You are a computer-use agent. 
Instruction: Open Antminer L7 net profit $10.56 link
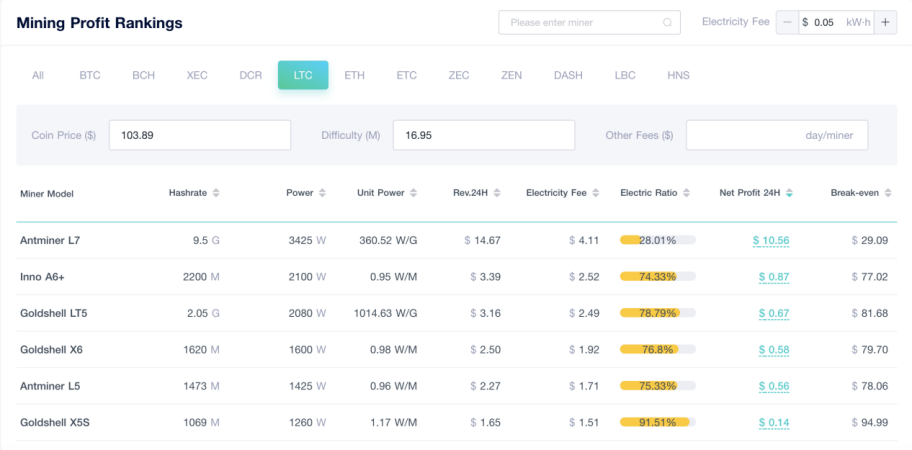(x=771, y=241)
